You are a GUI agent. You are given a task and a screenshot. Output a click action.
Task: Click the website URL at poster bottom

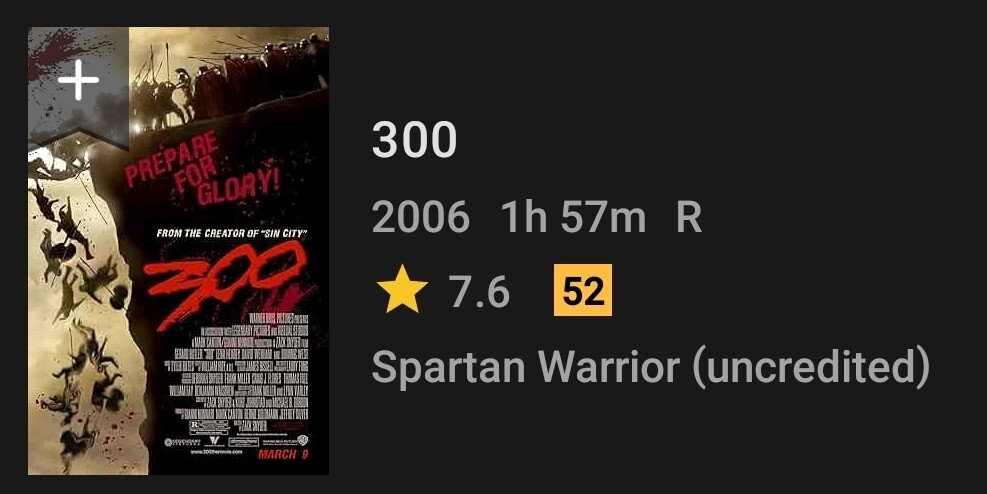[217, 452]
